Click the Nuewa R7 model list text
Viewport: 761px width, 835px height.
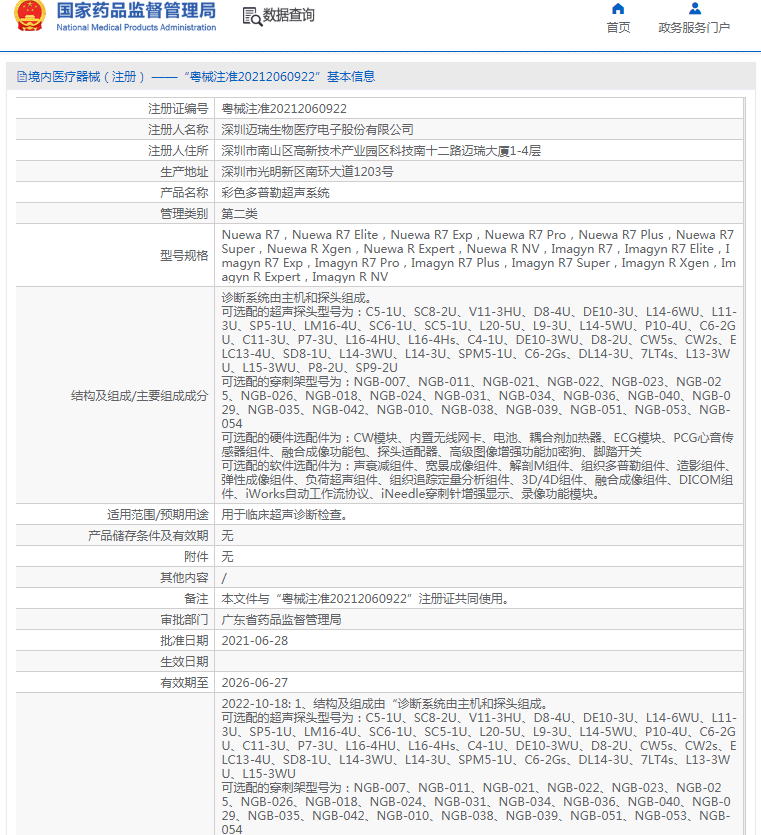click(479, 256)
